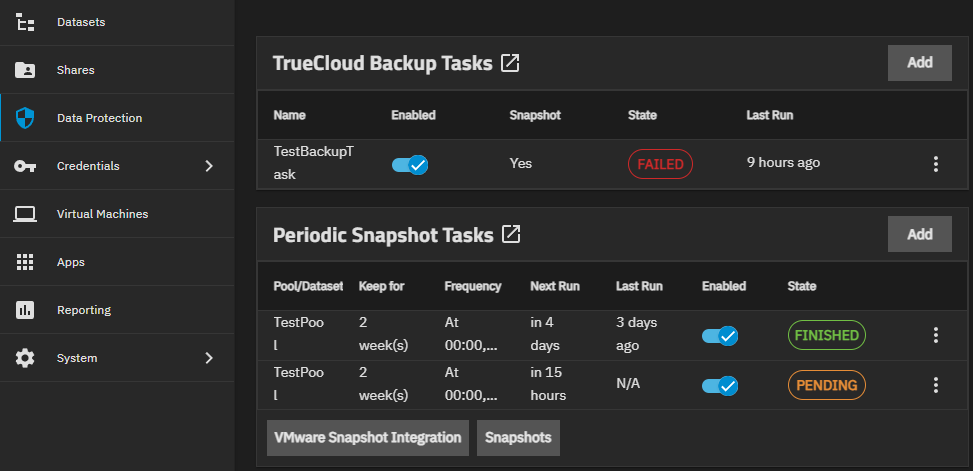Click the Virtual Machines laptop icon
973x471 pixels.
point(26,214)
